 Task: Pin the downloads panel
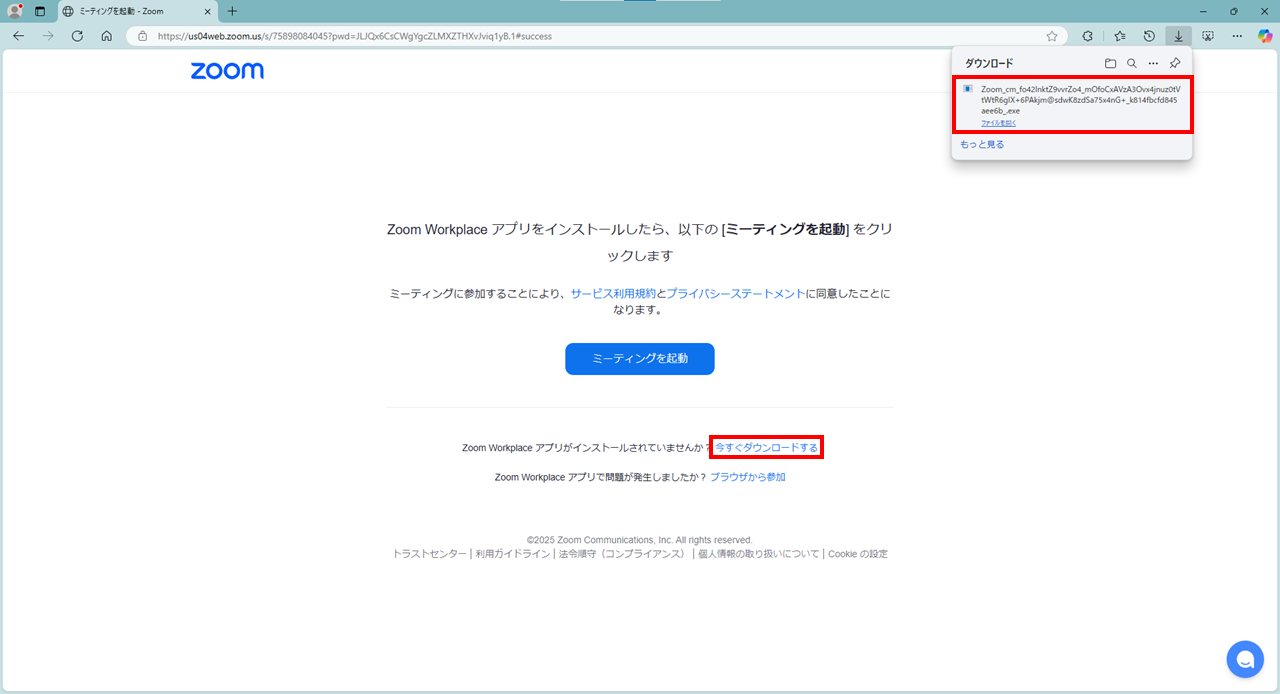(x=1175, y=63)
